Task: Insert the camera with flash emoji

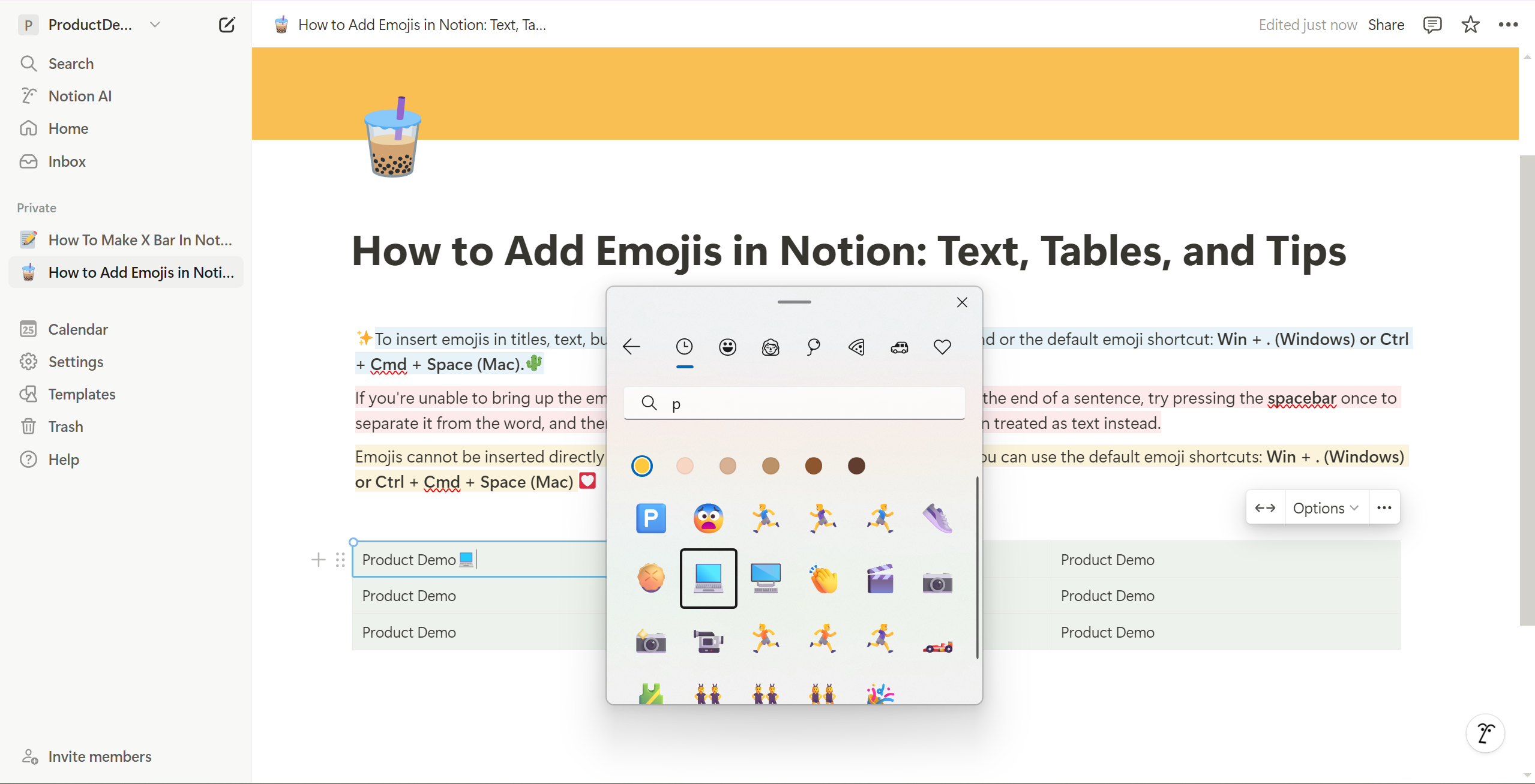Action: click(x=651, y=641)
